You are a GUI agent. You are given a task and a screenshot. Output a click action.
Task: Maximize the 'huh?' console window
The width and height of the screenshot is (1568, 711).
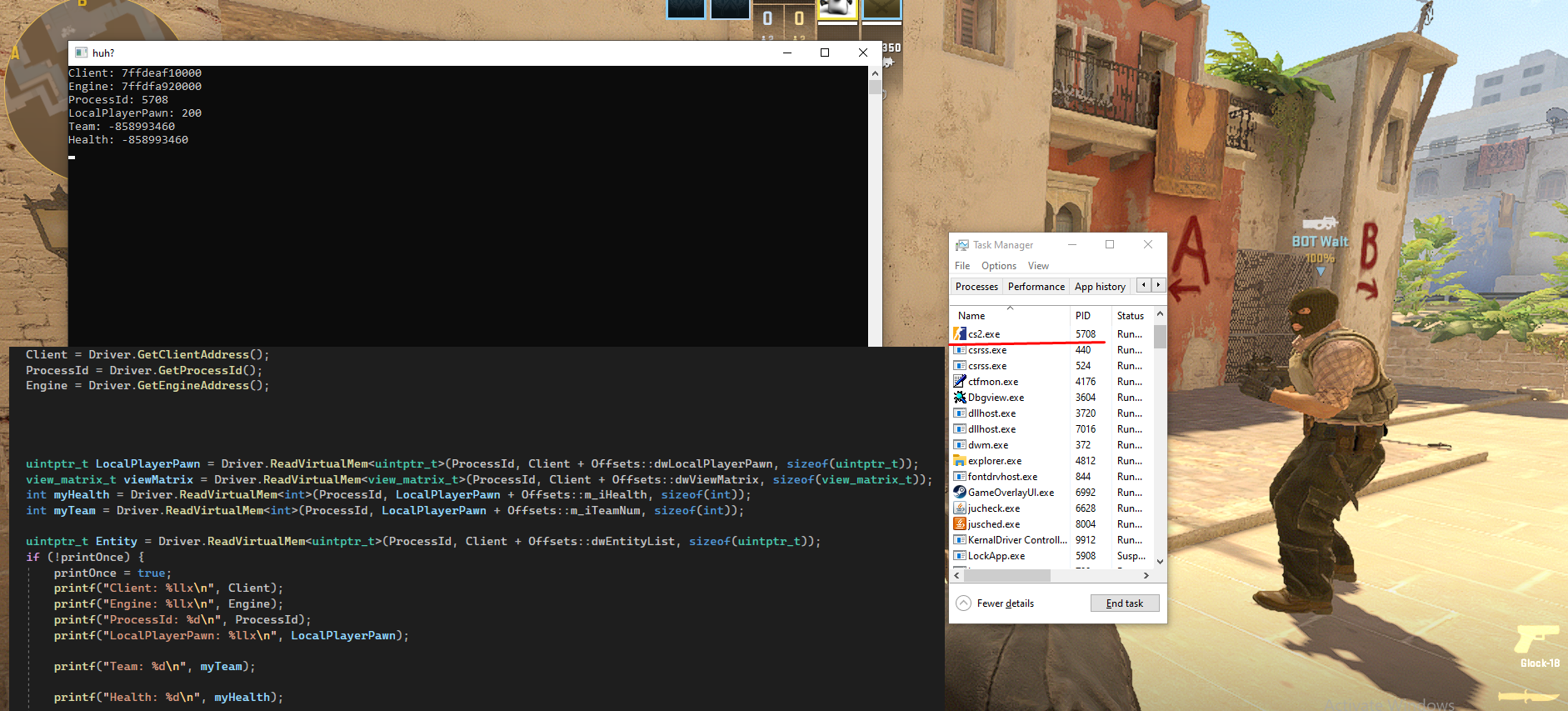825,53
